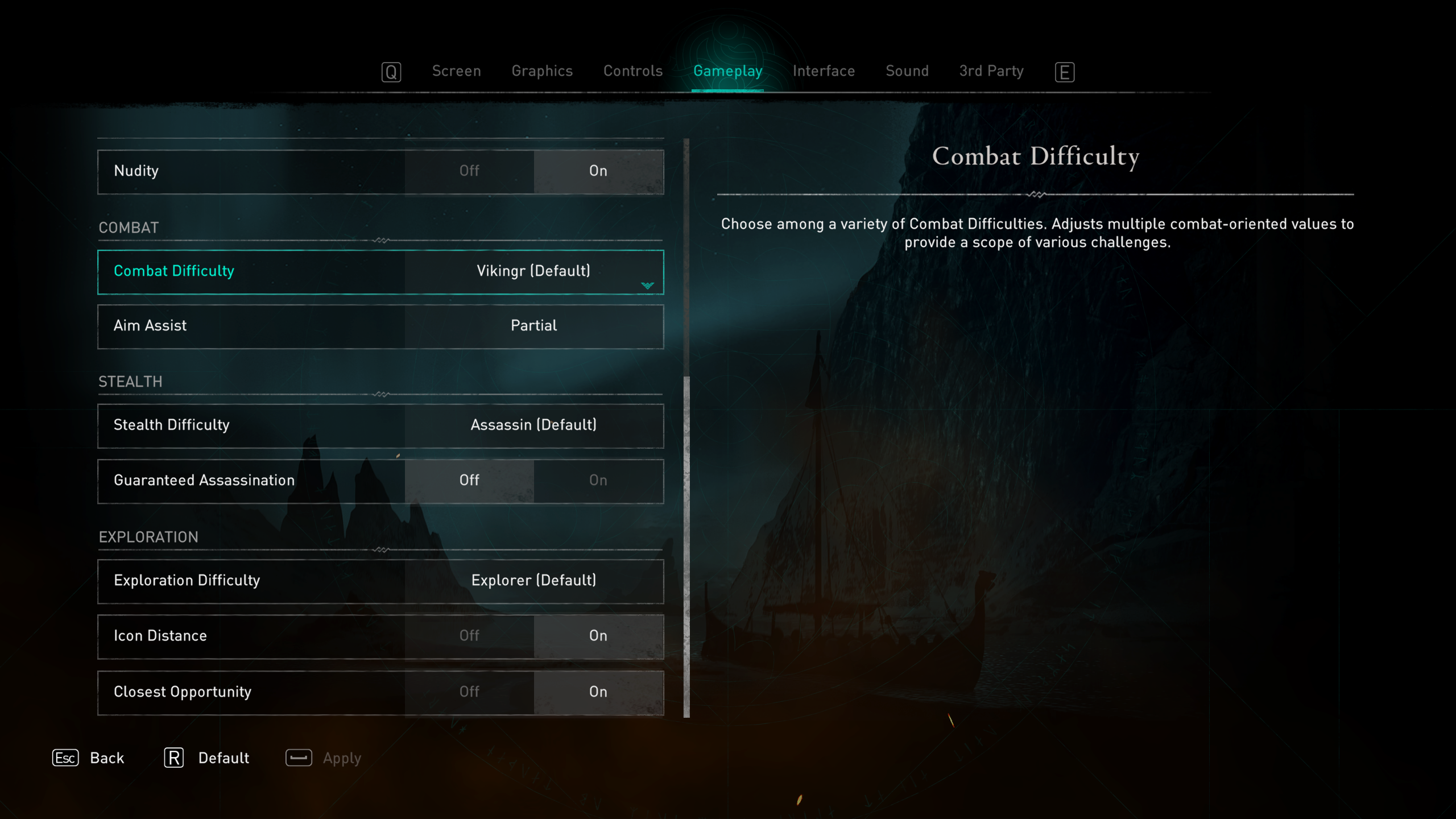Select Aim Assist setting row

coord(380,325)
